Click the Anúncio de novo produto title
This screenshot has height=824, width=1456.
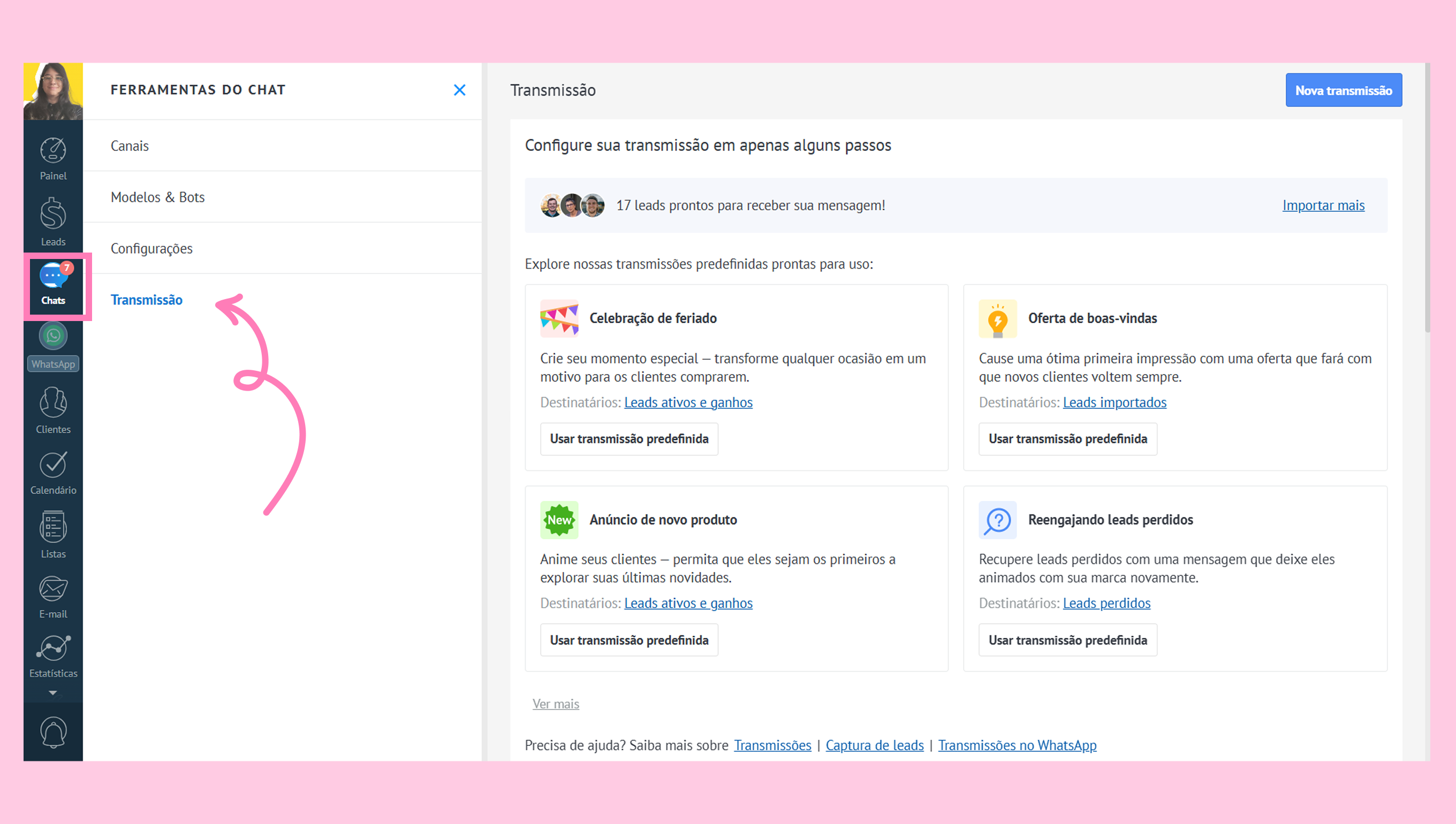[x=663, y=520]
